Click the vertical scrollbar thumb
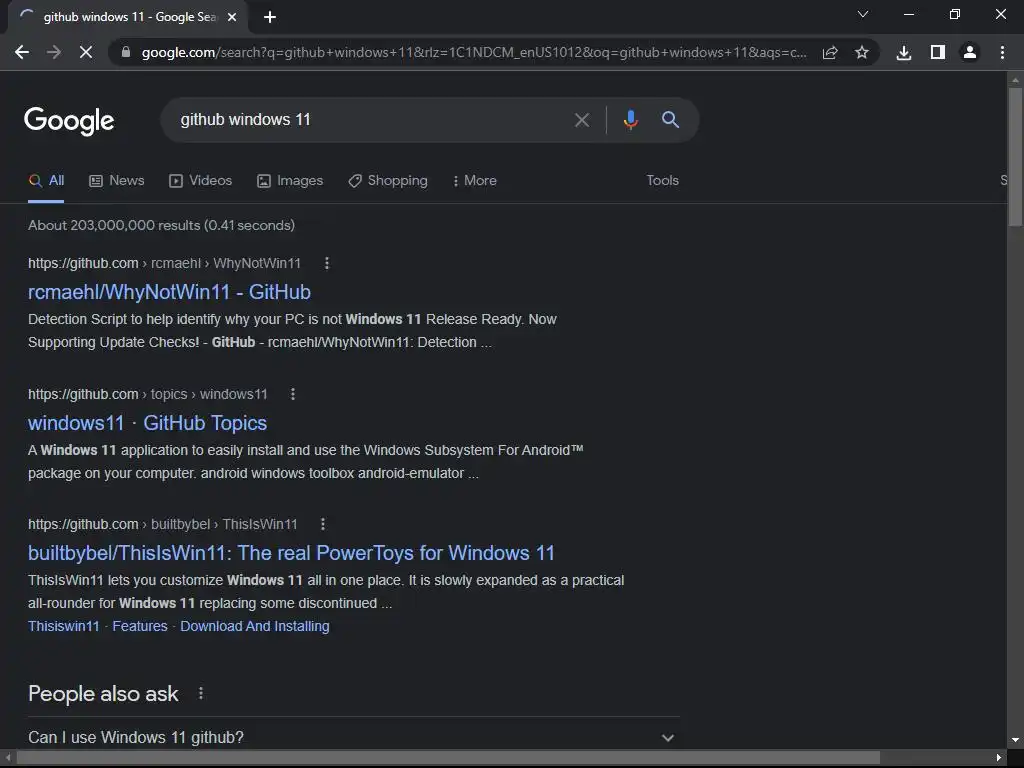Screen dimensions: 1024x768 tap(1015, 157)
